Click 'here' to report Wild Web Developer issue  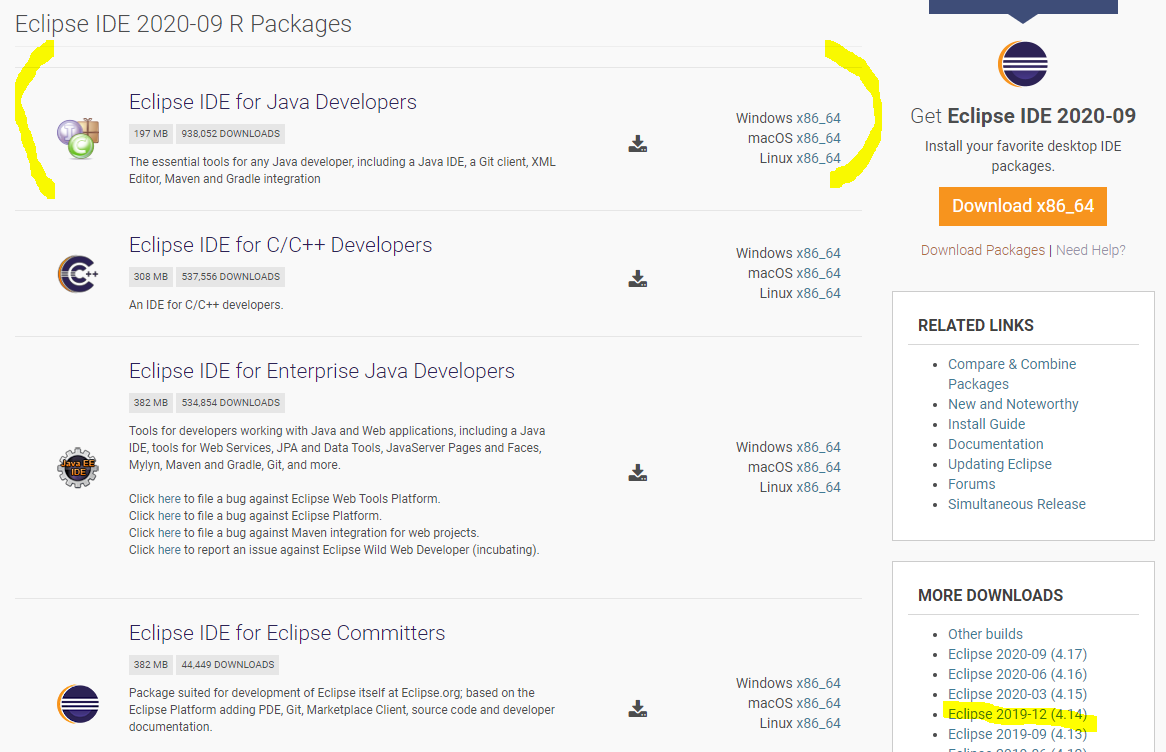coord(169,550)
